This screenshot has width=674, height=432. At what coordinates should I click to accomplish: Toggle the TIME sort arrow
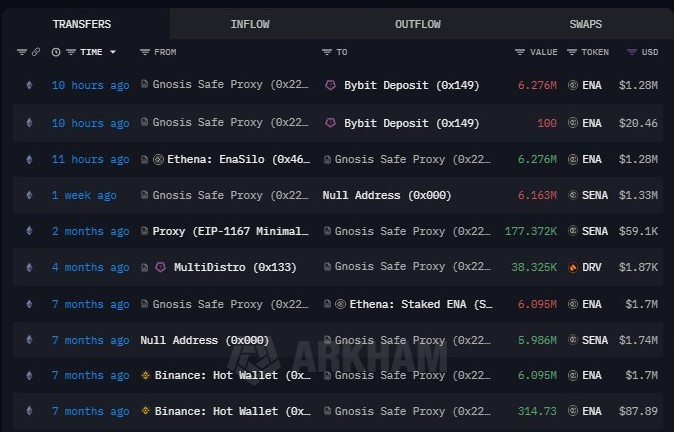[x=113, y=52]
